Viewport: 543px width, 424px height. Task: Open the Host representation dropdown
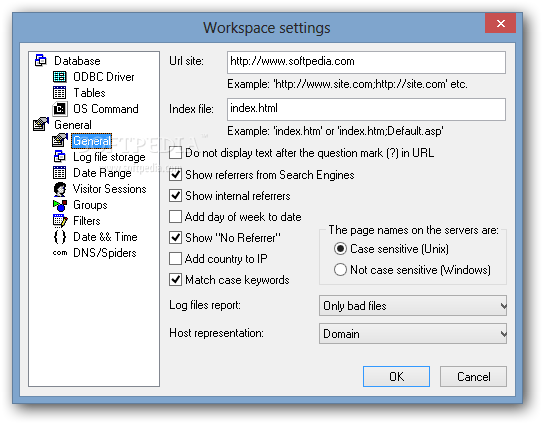tap(412, 334)
